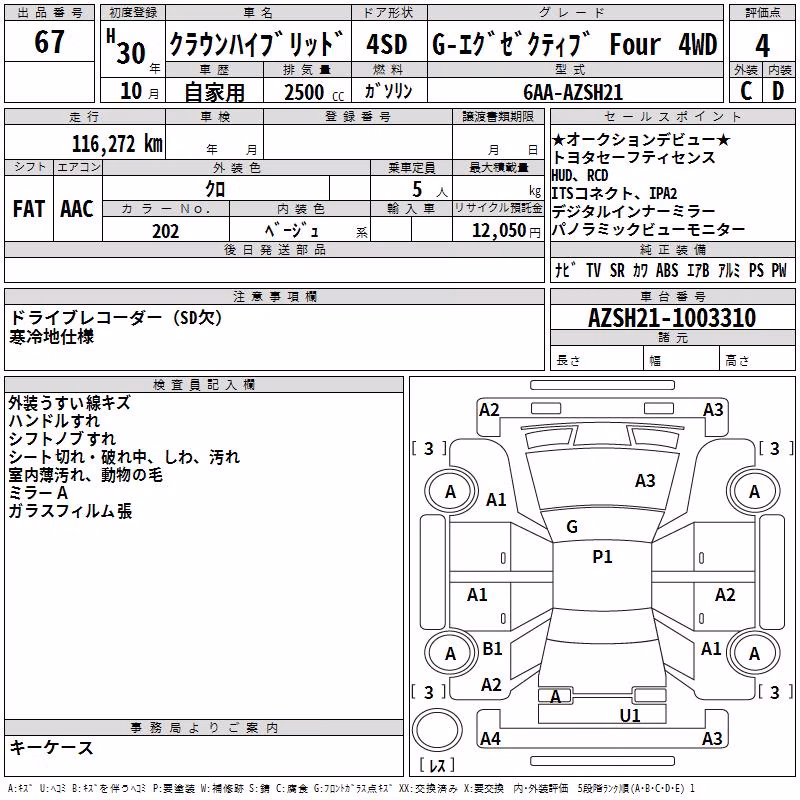The height and width of the screenshot is (800, 800).
Task: Select the overall evaluation score 4
Action: [x=762, y=46]
